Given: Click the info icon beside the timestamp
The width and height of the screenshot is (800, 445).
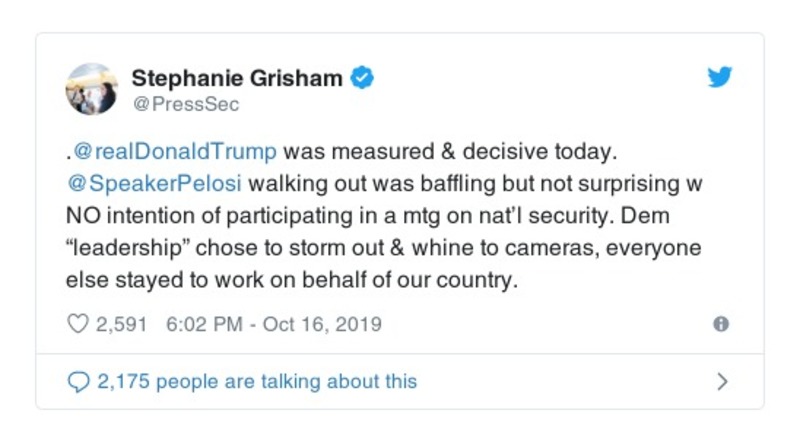Looking at the screenshot, I should (720, 325).
